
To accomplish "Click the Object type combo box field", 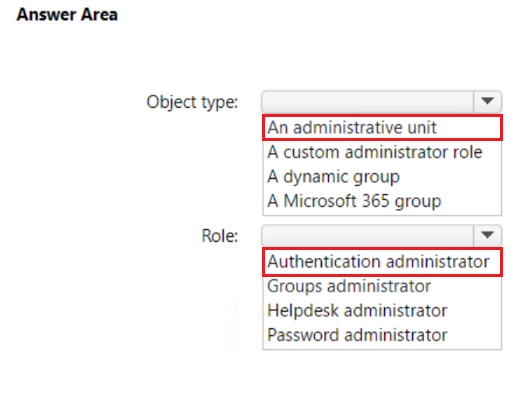I will [382, 101].
